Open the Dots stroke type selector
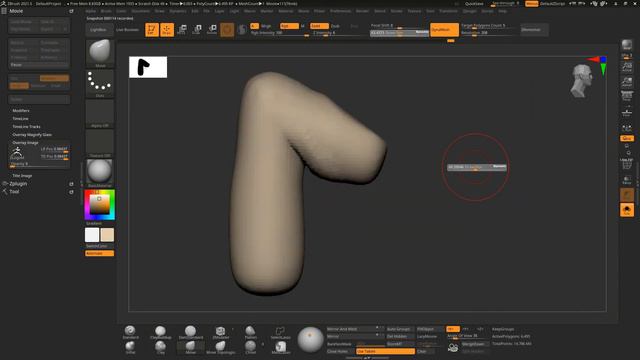This screenshot has height=360, width=640. click(x=100, y=83)
